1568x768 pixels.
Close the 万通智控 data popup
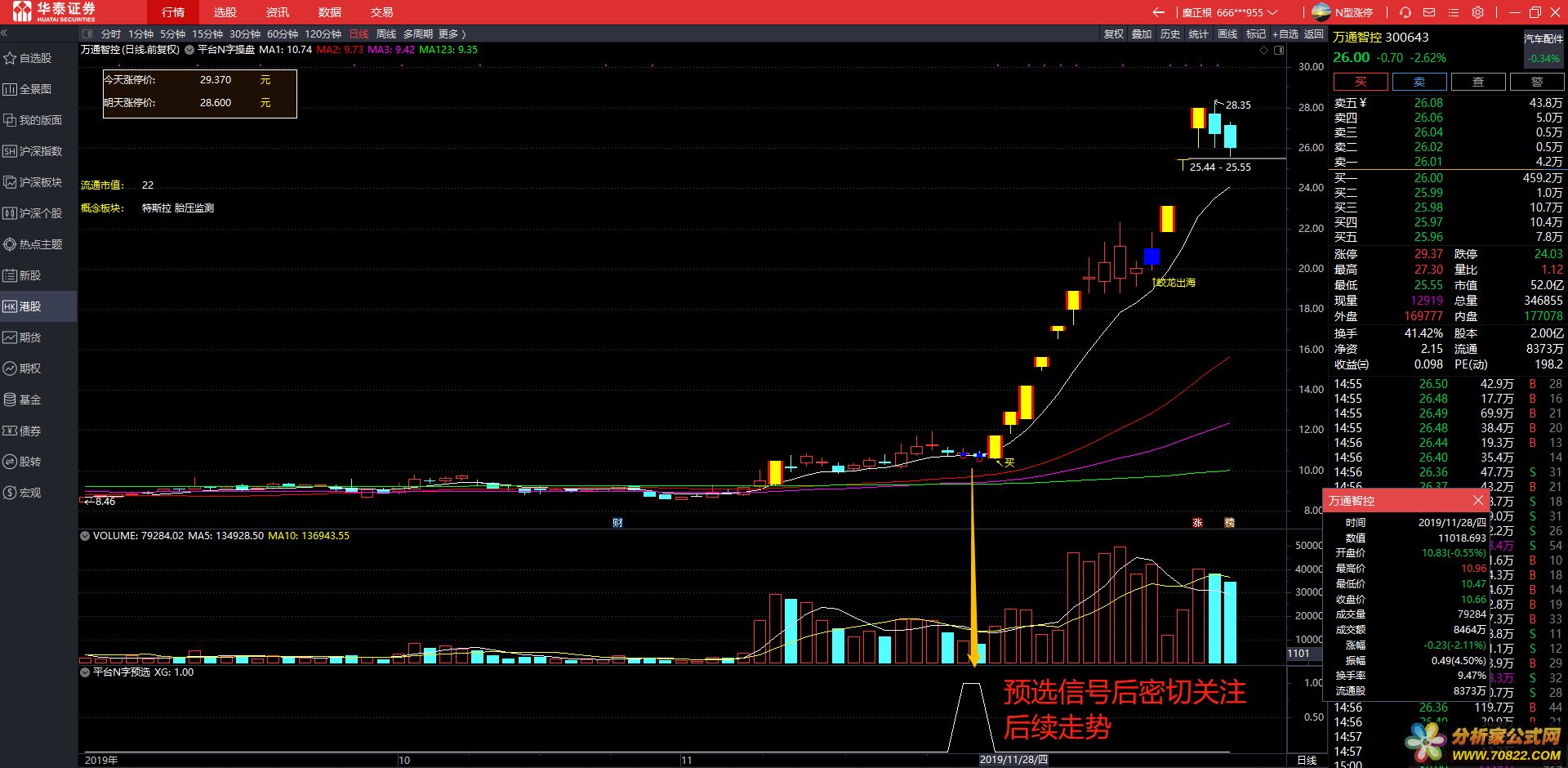click(x=1477, y=500)
